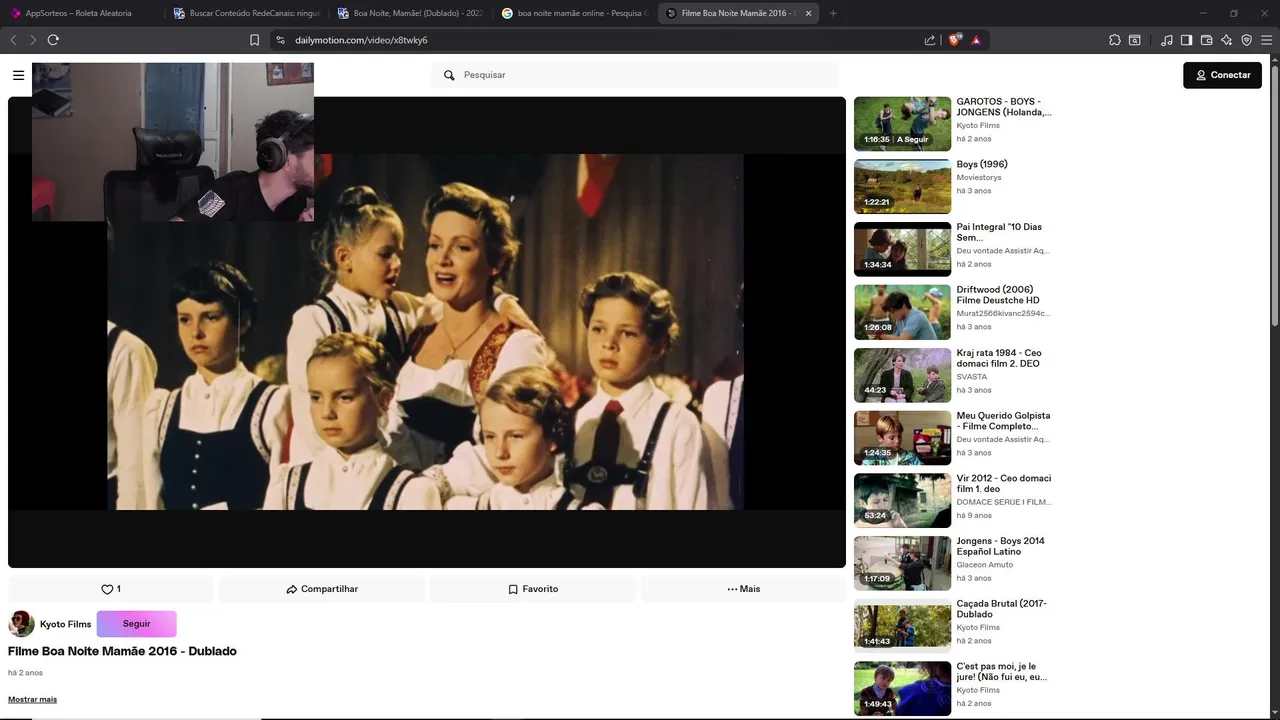Screen dimensions: 1280x720
Task: Go back with the browser back arrow
Action: [x=13, y=40]
